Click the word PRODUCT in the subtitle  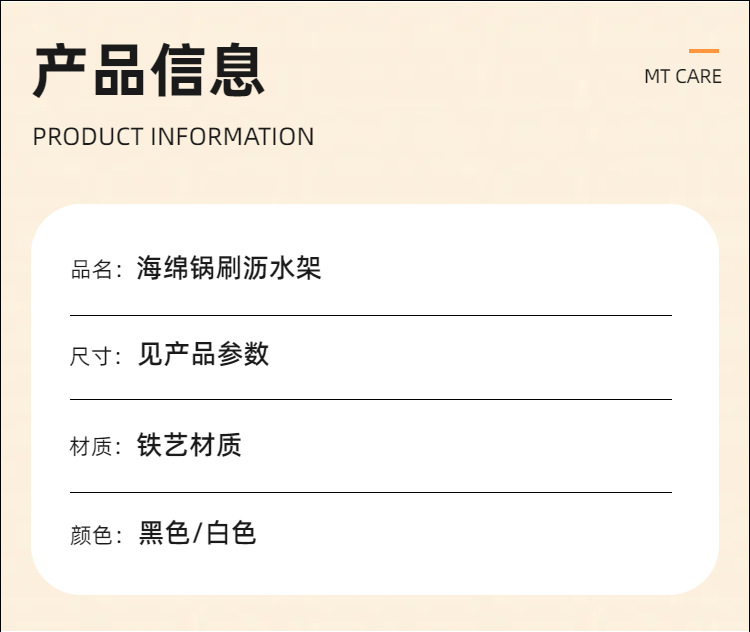pyautogui.click(x=88, y=137)
